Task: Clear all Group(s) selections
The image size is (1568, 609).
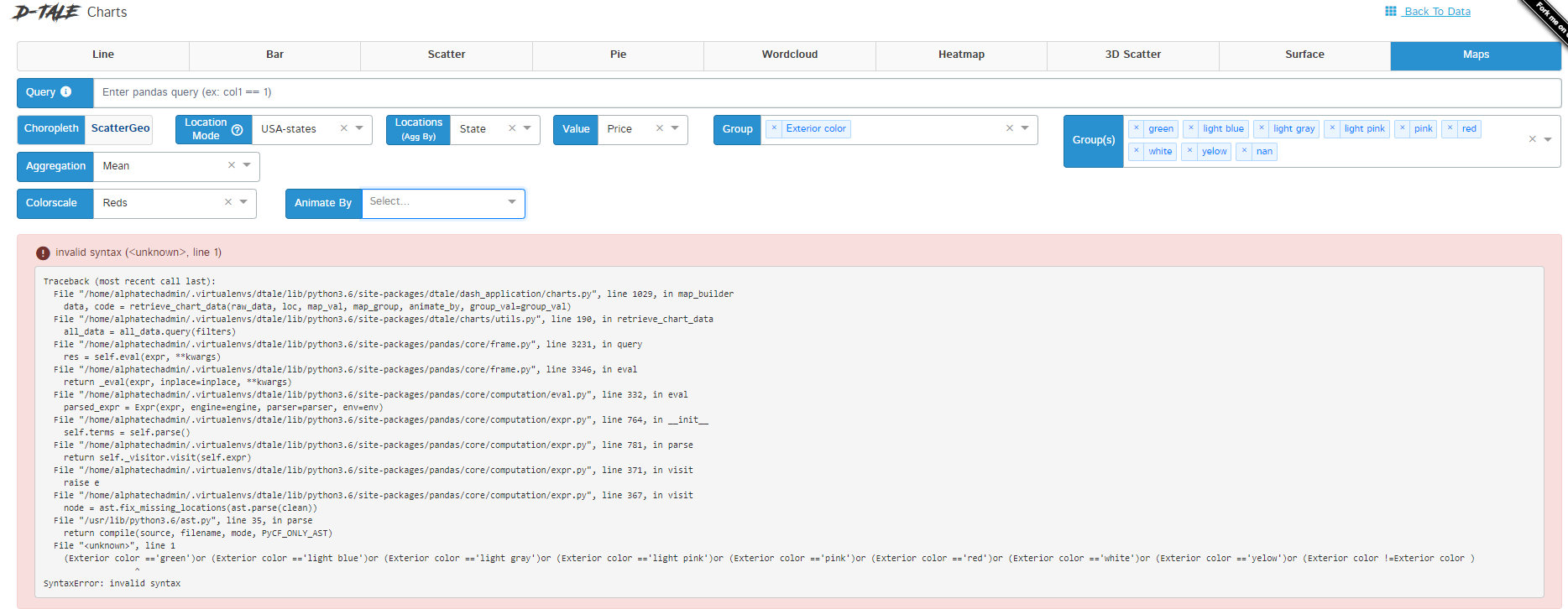Action: pyautogui.click(x=1532, y=139)
